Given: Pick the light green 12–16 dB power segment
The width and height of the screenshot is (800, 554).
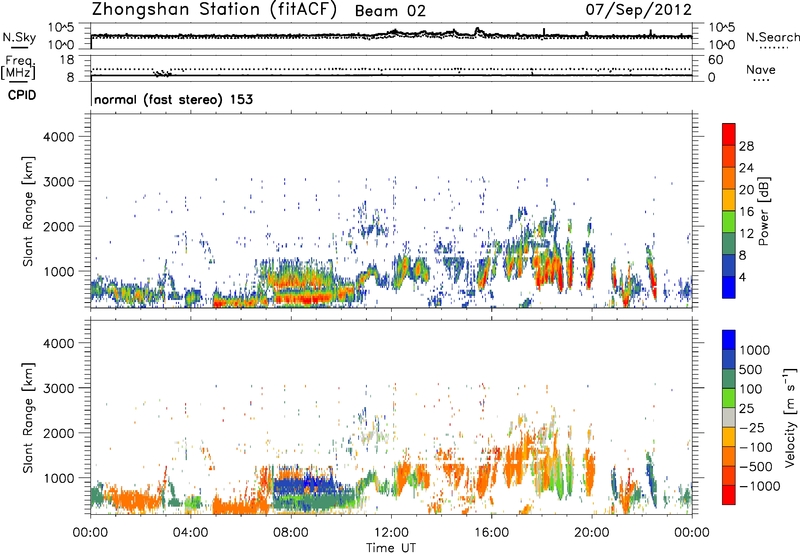Looking at the screenshot, I should (x=729, y=222).
